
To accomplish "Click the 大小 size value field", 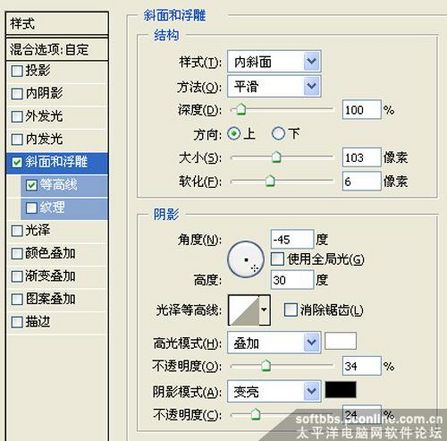I will tap(361, 157).
